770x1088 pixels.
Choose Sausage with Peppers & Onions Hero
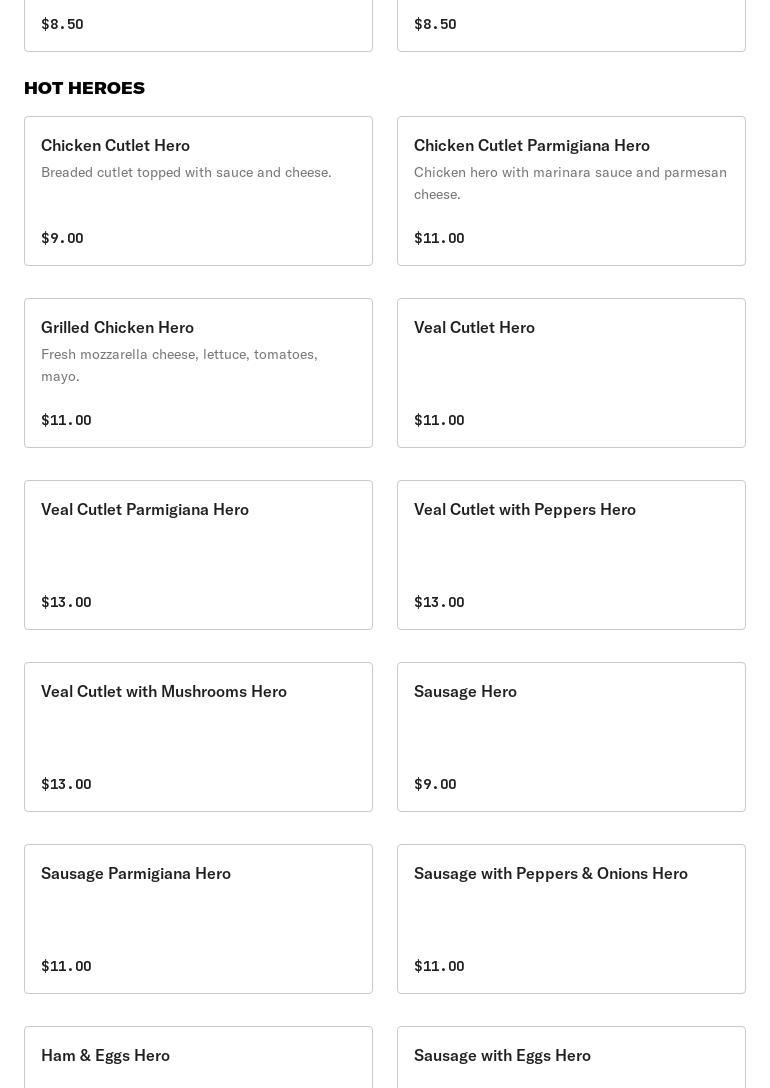pyautogui.click(x=571, y=919)
